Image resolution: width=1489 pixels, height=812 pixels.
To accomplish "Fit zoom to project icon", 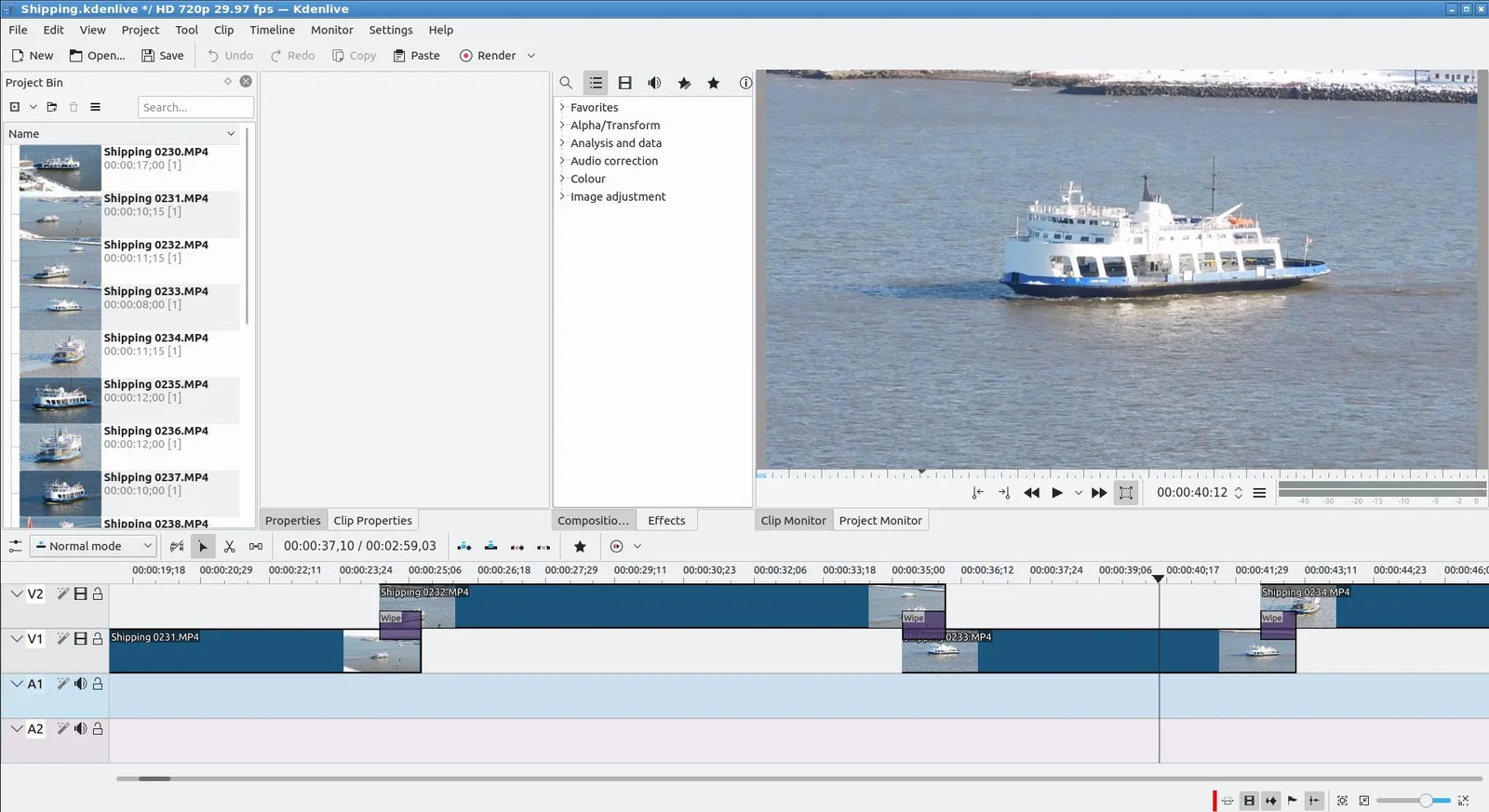I will [1342, 801].
